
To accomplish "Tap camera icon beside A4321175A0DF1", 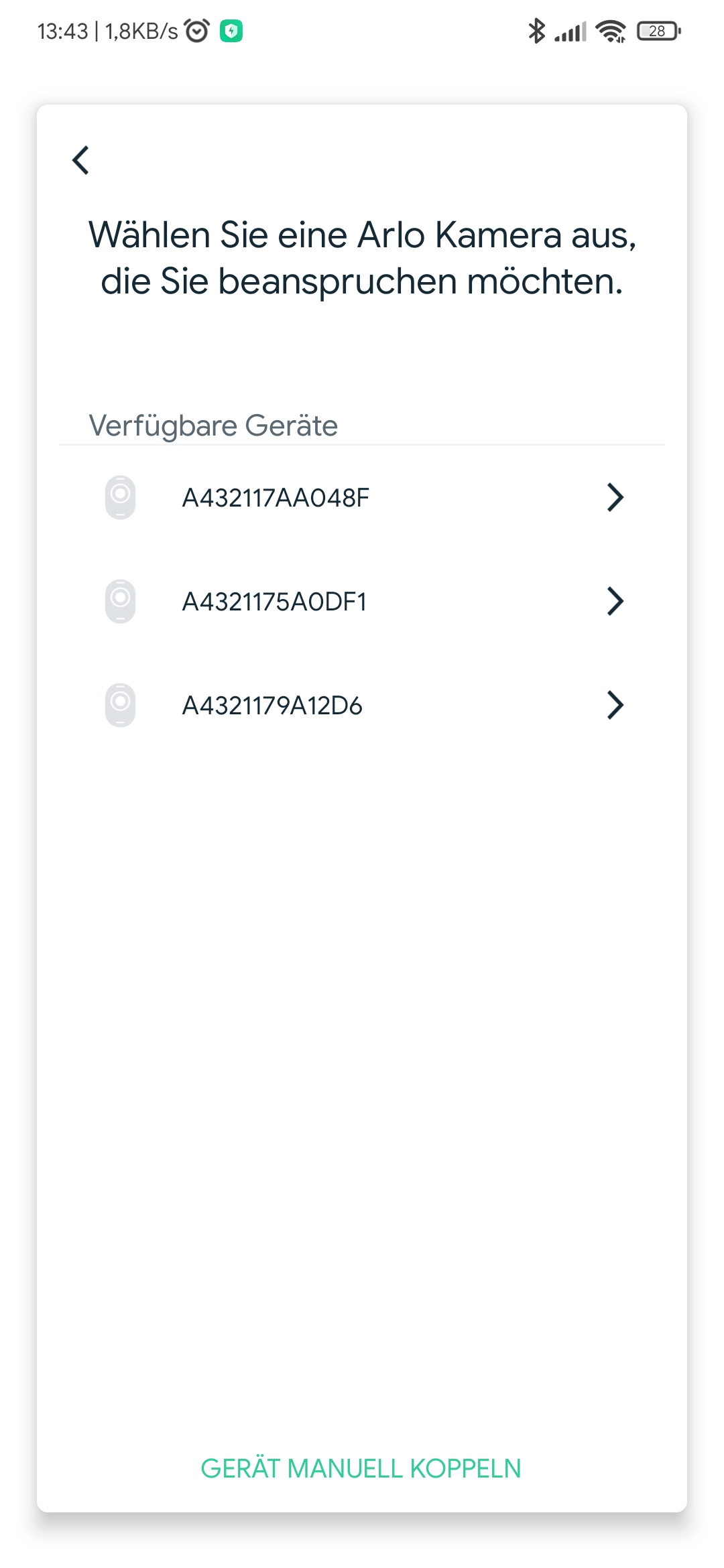I will 121,601.
